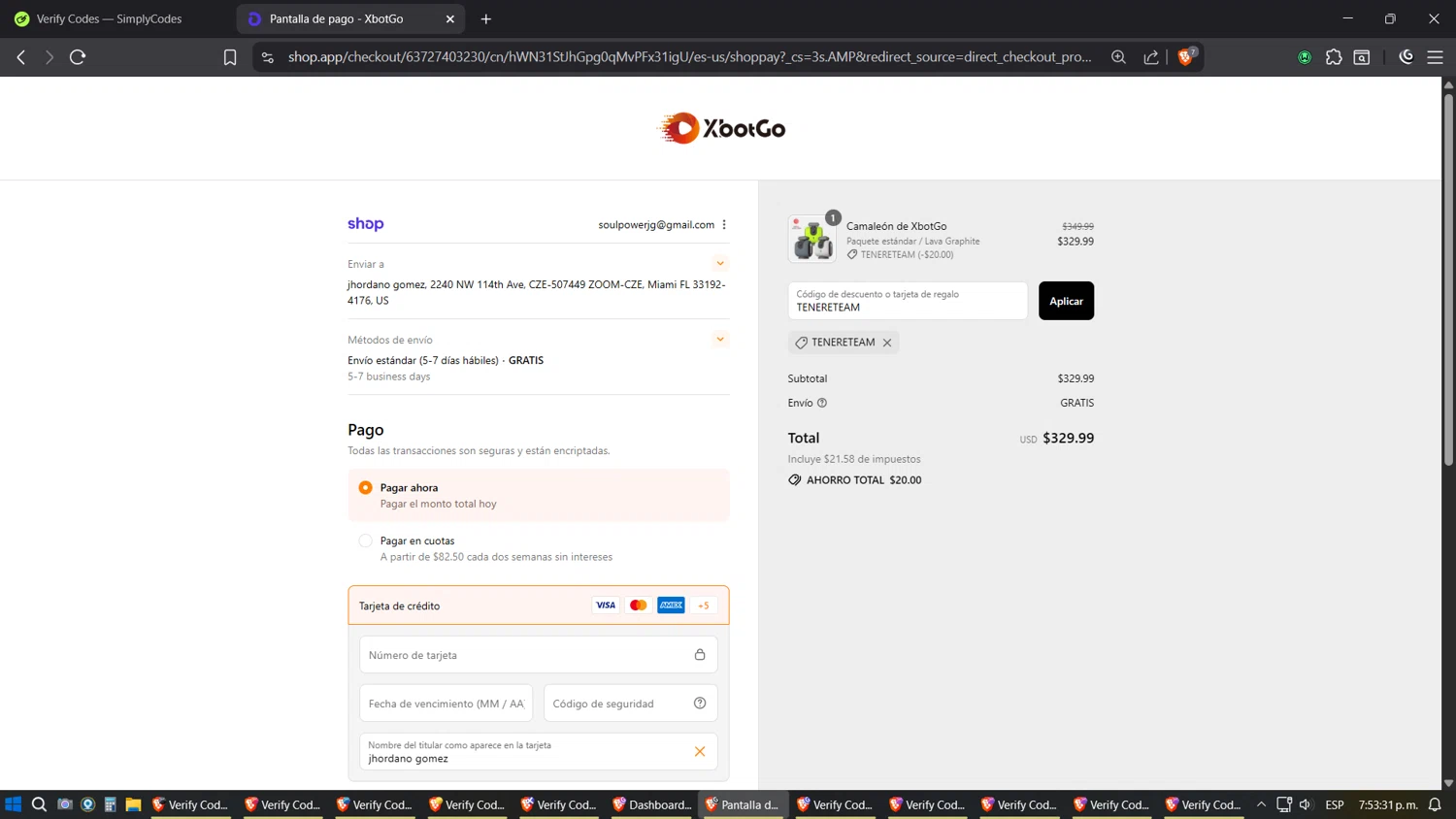Focus the Código de seguridad field
The image size is (1456, 819).
point(631,704)
